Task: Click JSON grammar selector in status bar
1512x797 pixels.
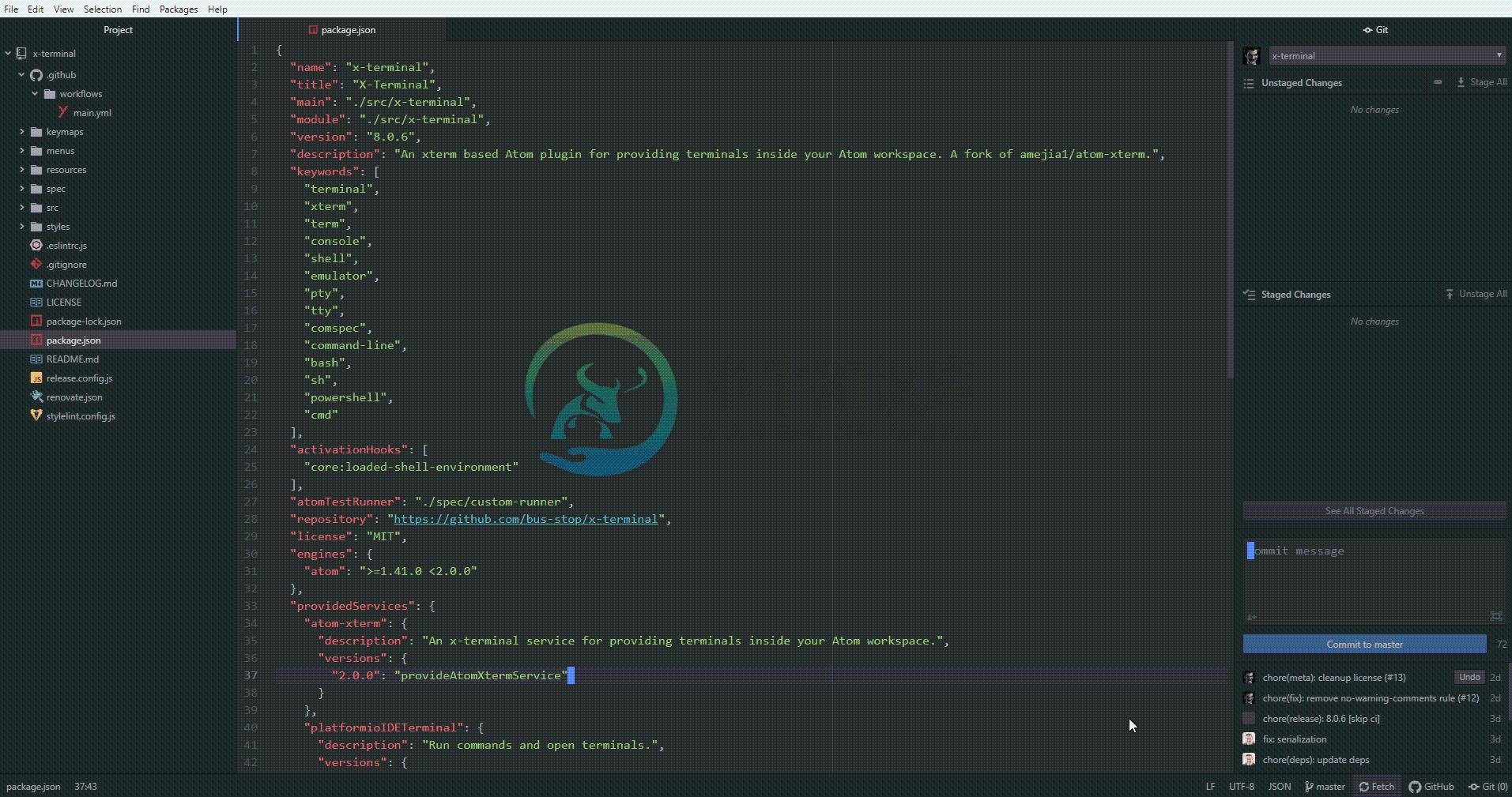Action: pyautogui.click(x=1280, y=787)
